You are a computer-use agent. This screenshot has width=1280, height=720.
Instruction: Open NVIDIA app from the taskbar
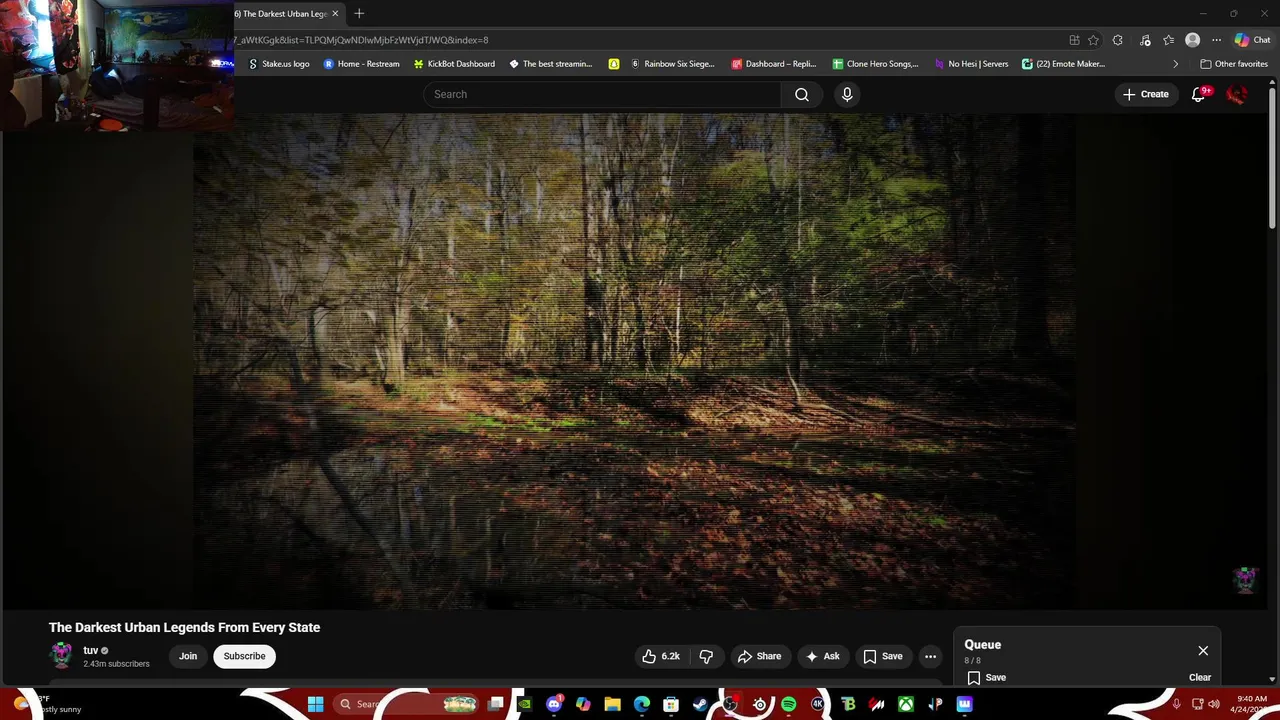tap(524, 704)
